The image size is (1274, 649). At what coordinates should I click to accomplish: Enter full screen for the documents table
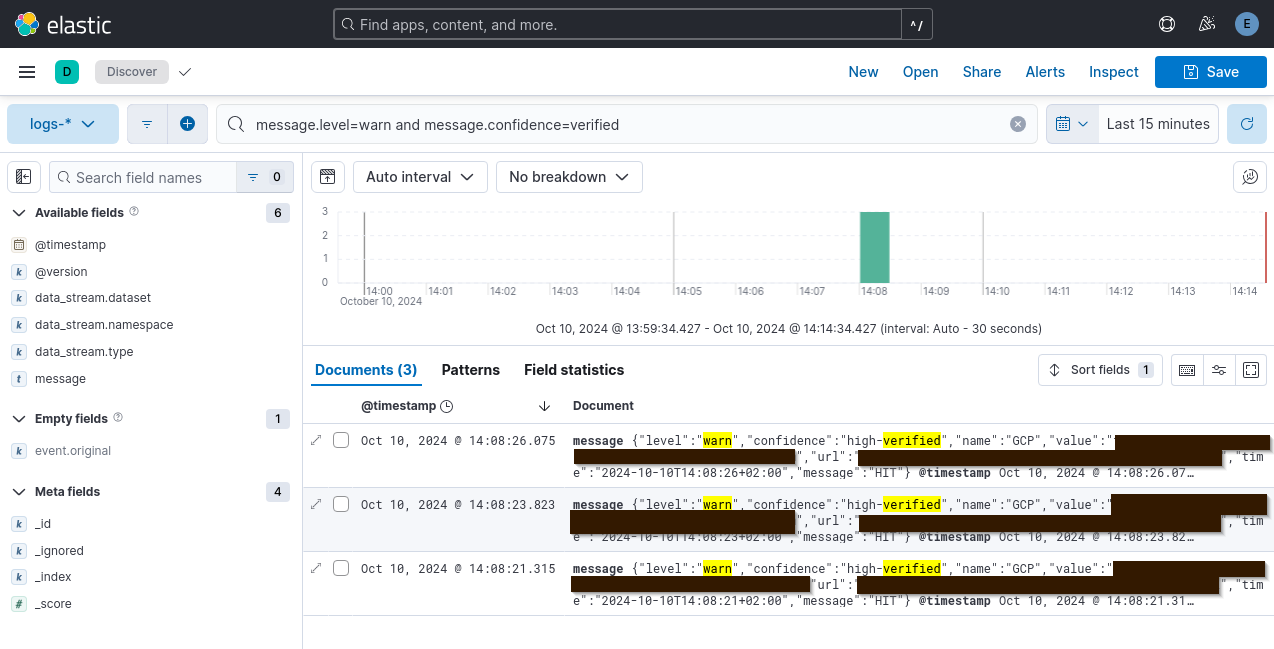pos(1250,370)
